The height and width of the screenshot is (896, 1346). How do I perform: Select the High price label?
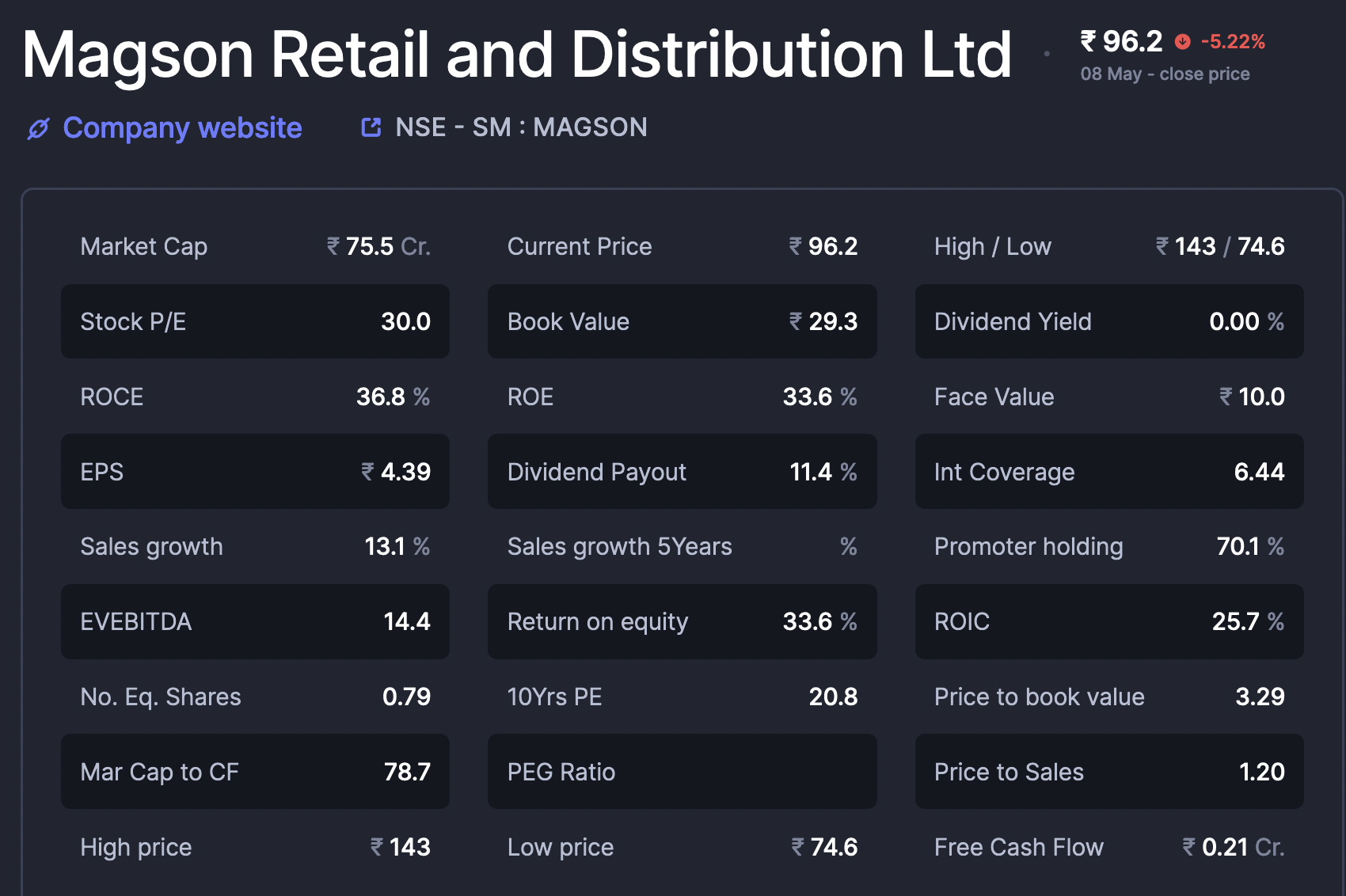pos(136,847)
